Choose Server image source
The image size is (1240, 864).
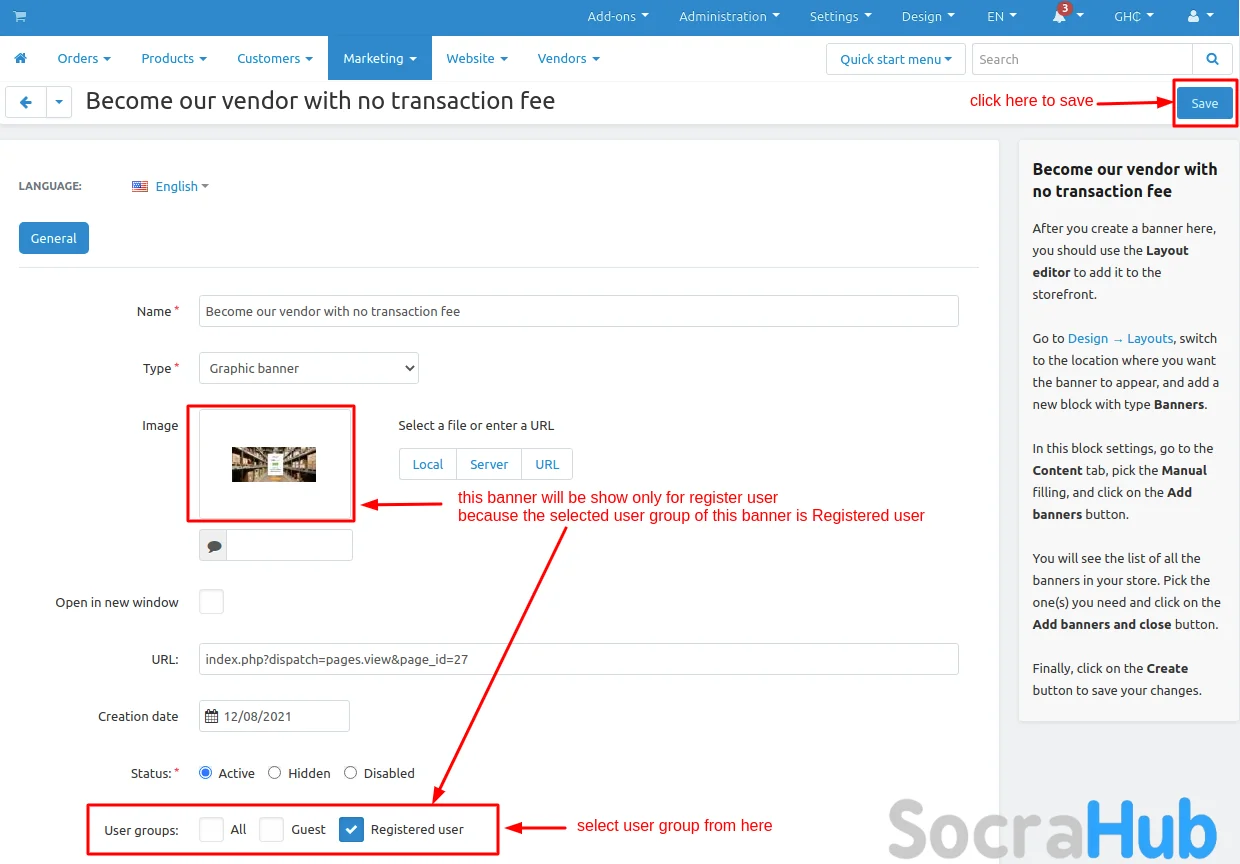pyautogui.click(x=489, y=464)
